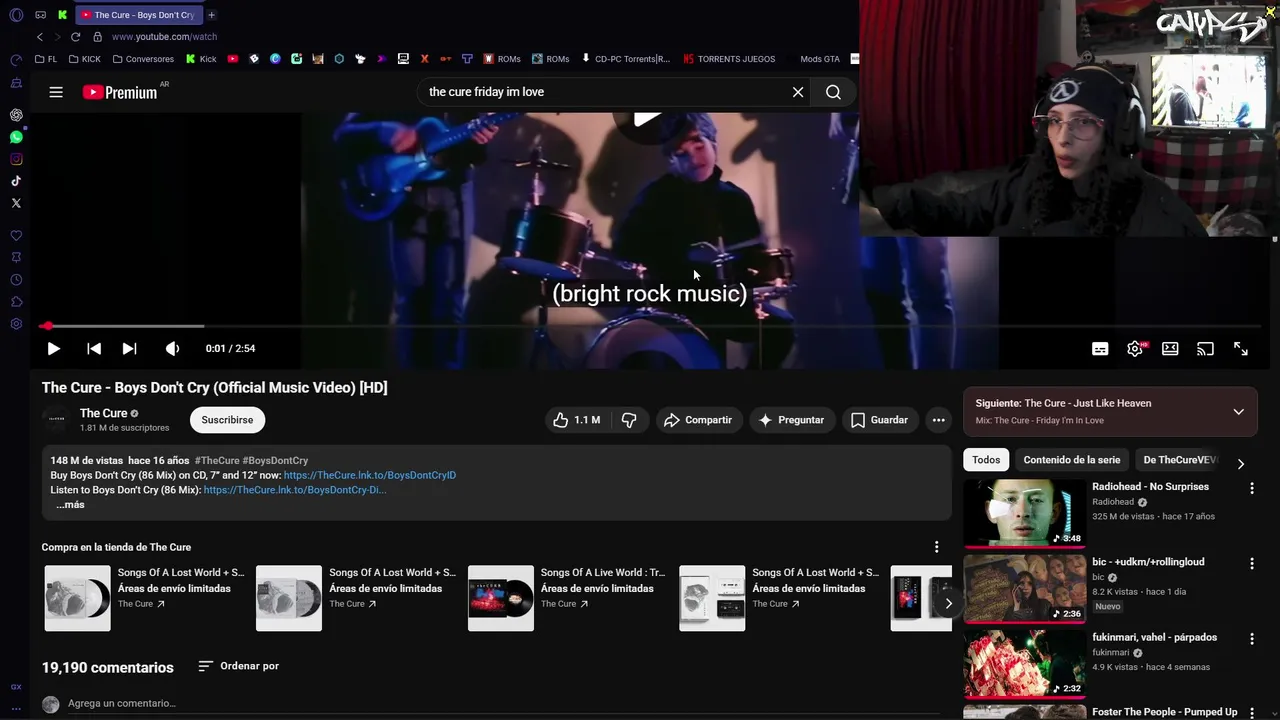
Task: Open the pinned Kick tab
Action: pyautogui.click(x=62, y=15)
